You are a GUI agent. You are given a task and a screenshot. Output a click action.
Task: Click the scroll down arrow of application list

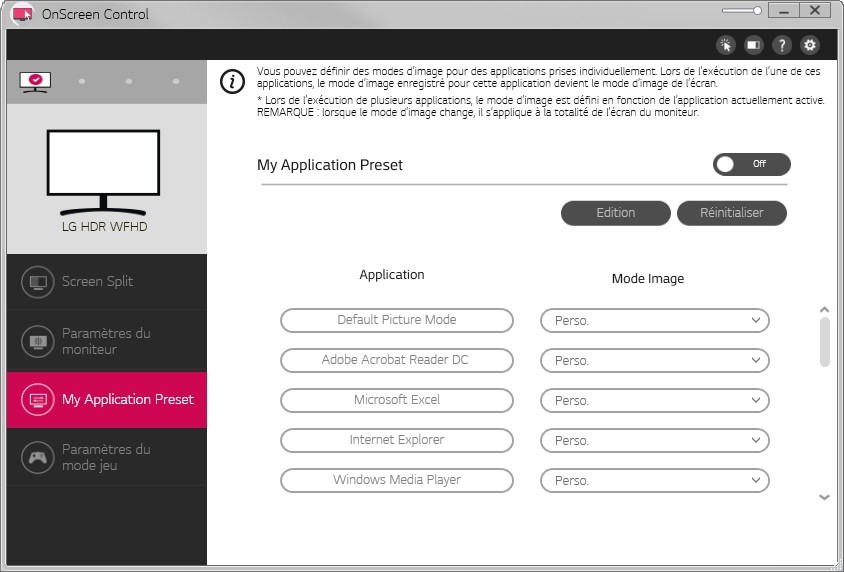824,497
